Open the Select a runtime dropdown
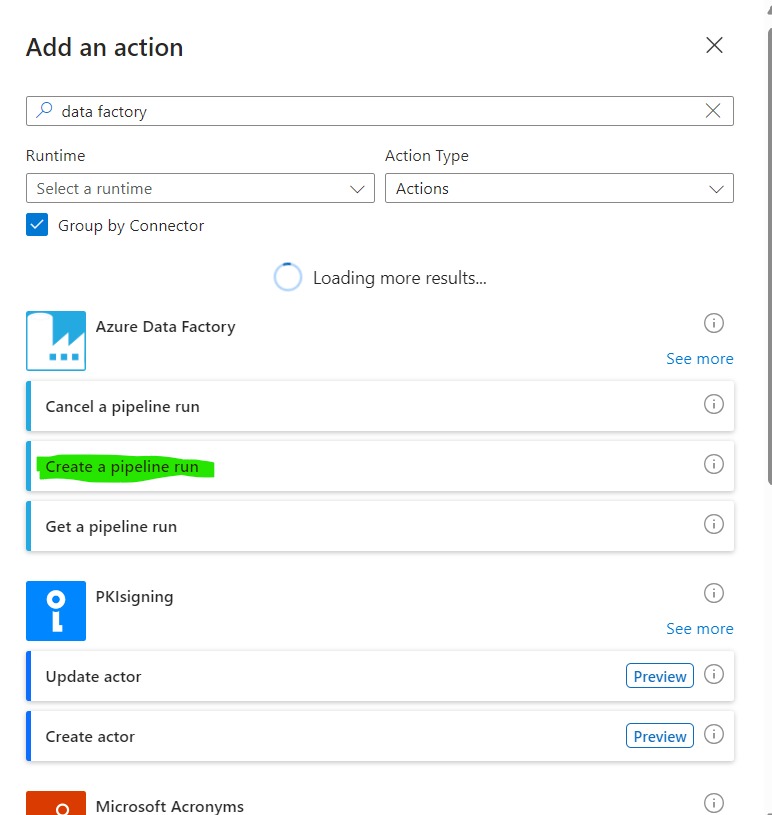Screen dimensions: 772x815 (200, 188)
